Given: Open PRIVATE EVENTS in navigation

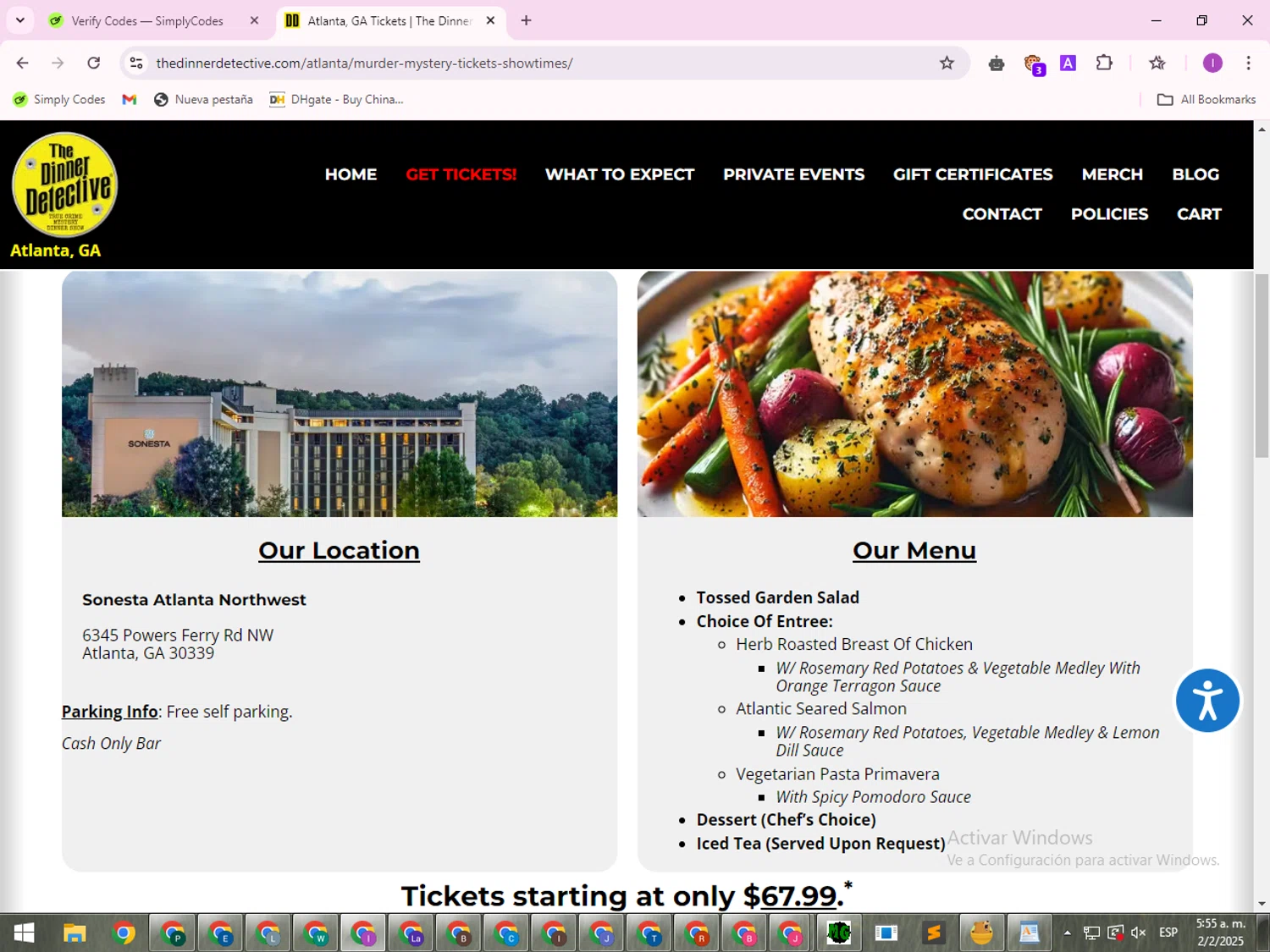Looking at the screenshot, I should pyautogui.click(x=793, y=174).
